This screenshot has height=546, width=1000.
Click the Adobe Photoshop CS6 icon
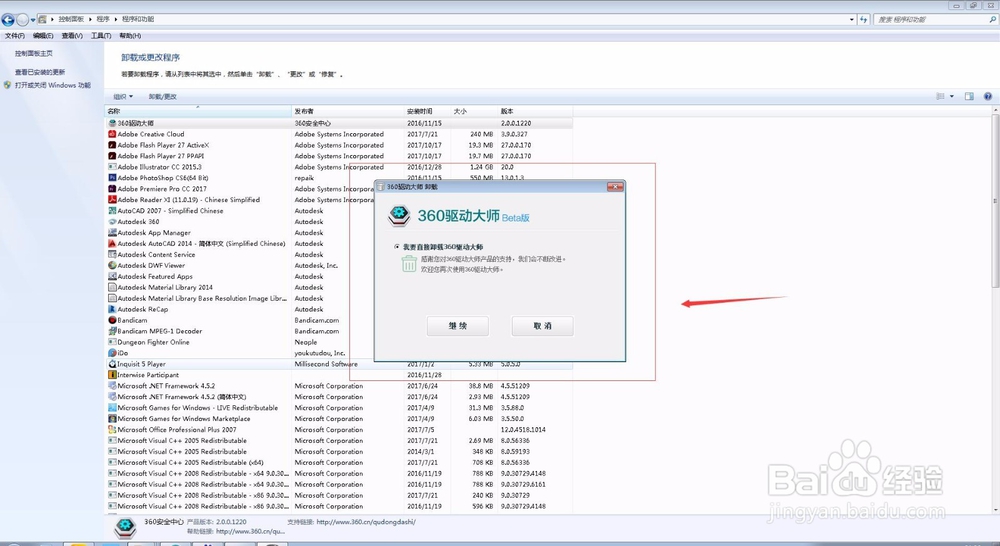click(112, 177)
